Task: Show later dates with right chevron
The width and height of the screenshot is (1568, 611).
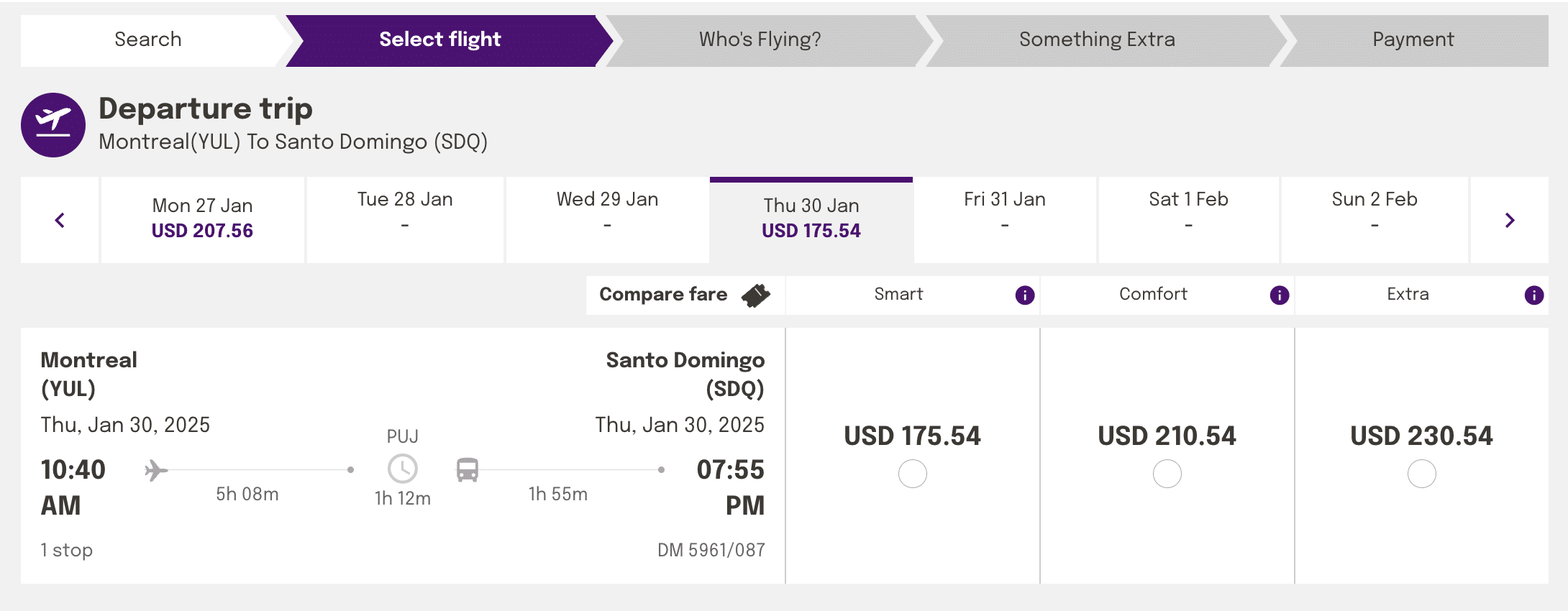Action: [1510, 220]
